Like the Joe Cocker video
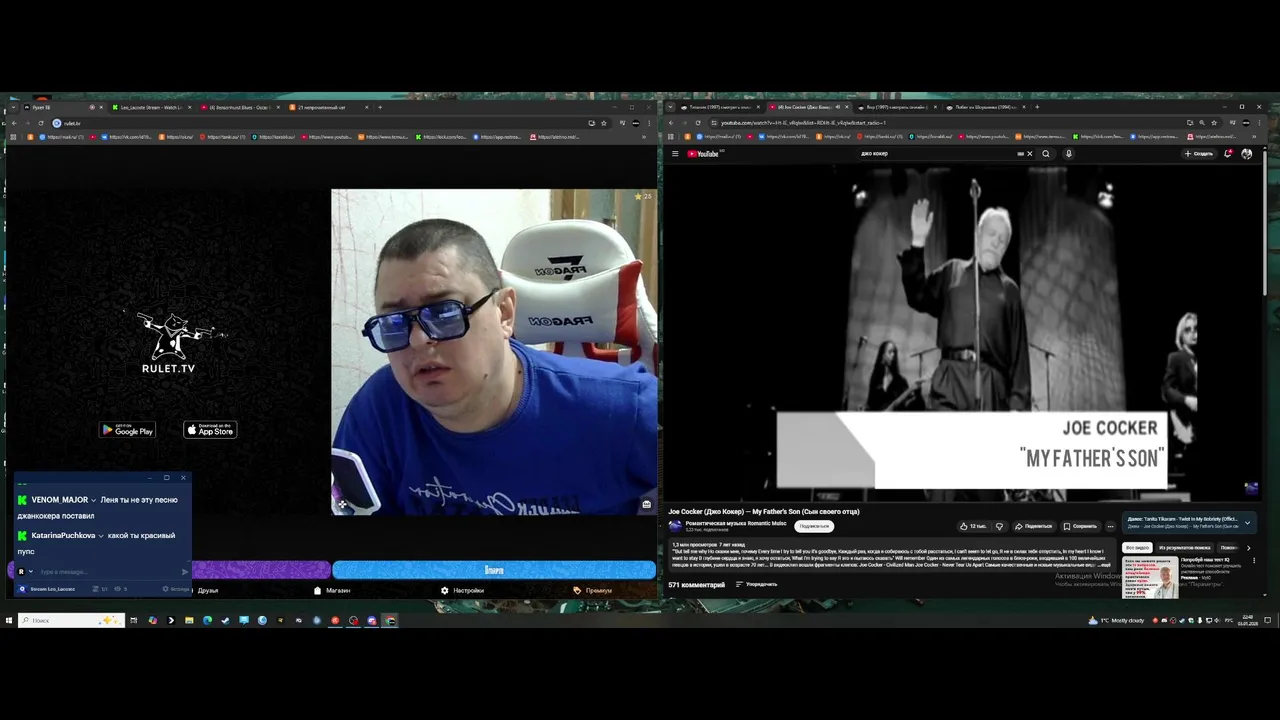The height and width of the screenshot is (720, 1280). (973, 526)
